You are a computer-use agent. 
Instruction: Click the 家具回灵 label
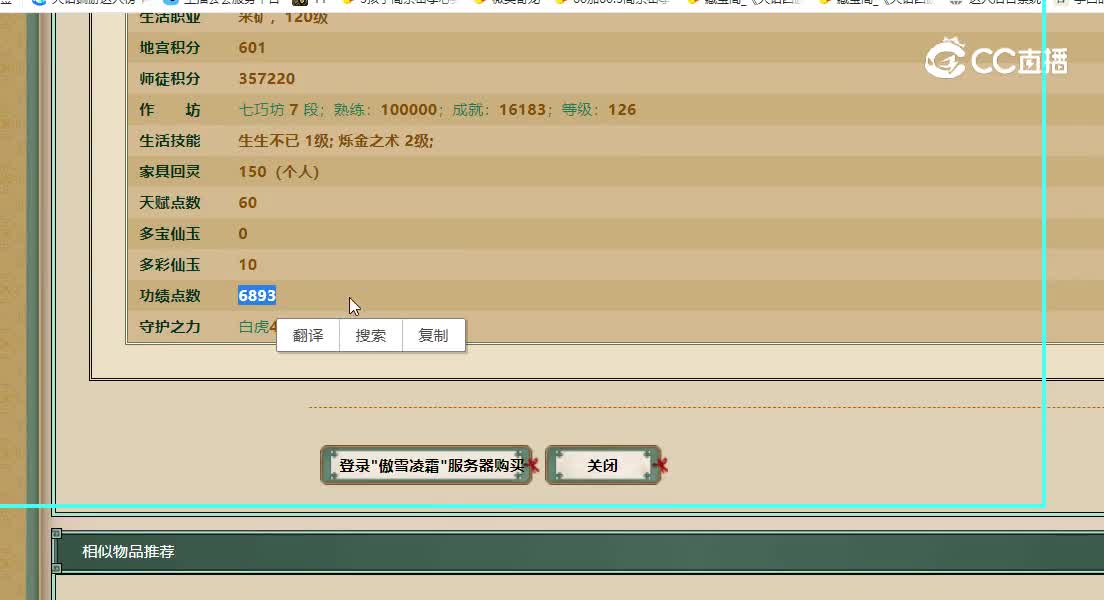click(x=170, y=172)
